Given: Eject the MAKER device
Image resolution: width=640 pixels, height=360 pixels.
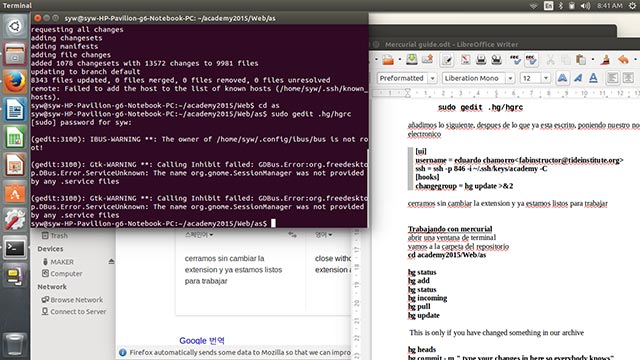Looking at the screenshot, I should [111, 261].
